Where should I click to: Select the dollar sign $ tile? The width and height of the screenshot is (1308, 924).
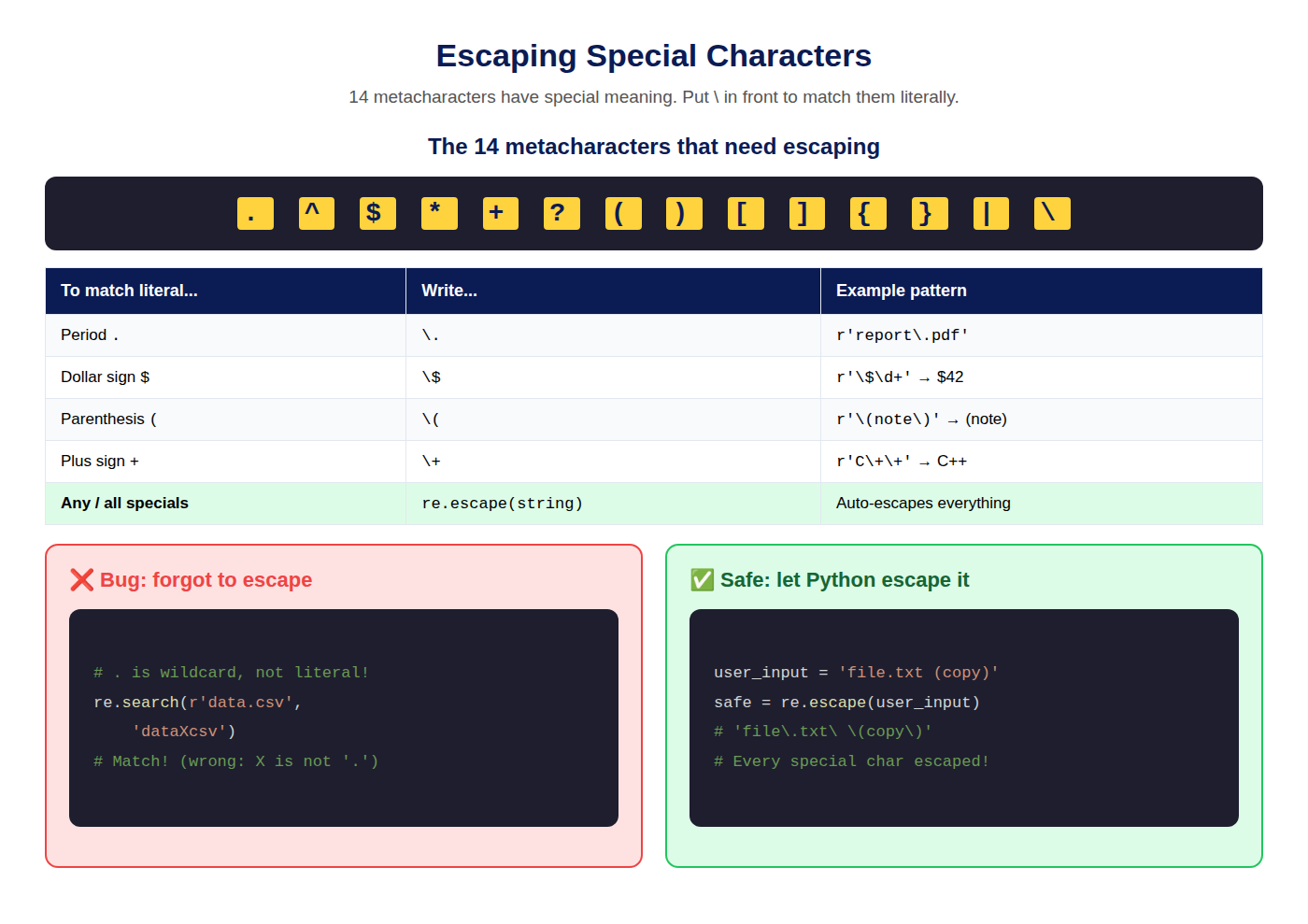click(x=377, y=213)
